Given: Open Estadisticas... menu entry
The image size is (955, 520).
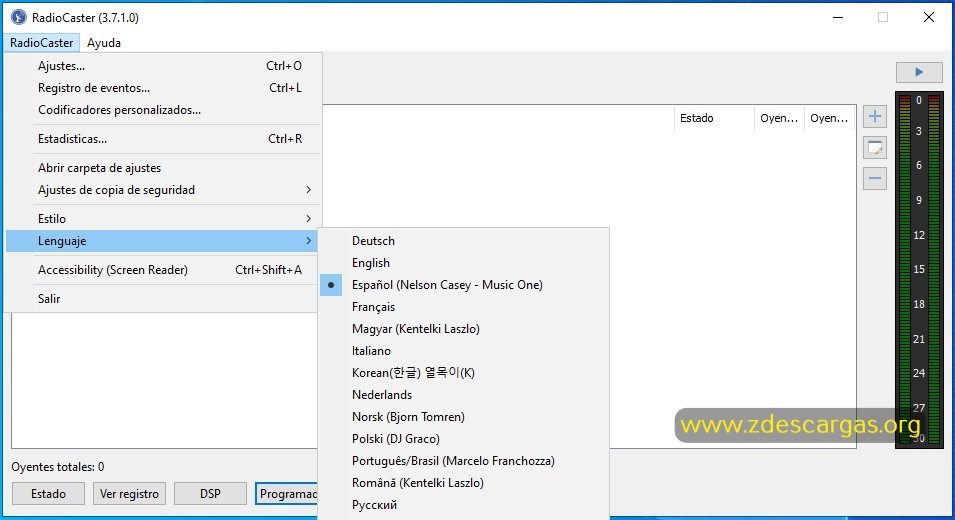Looking at the screenshot, I should pos(163,139).
